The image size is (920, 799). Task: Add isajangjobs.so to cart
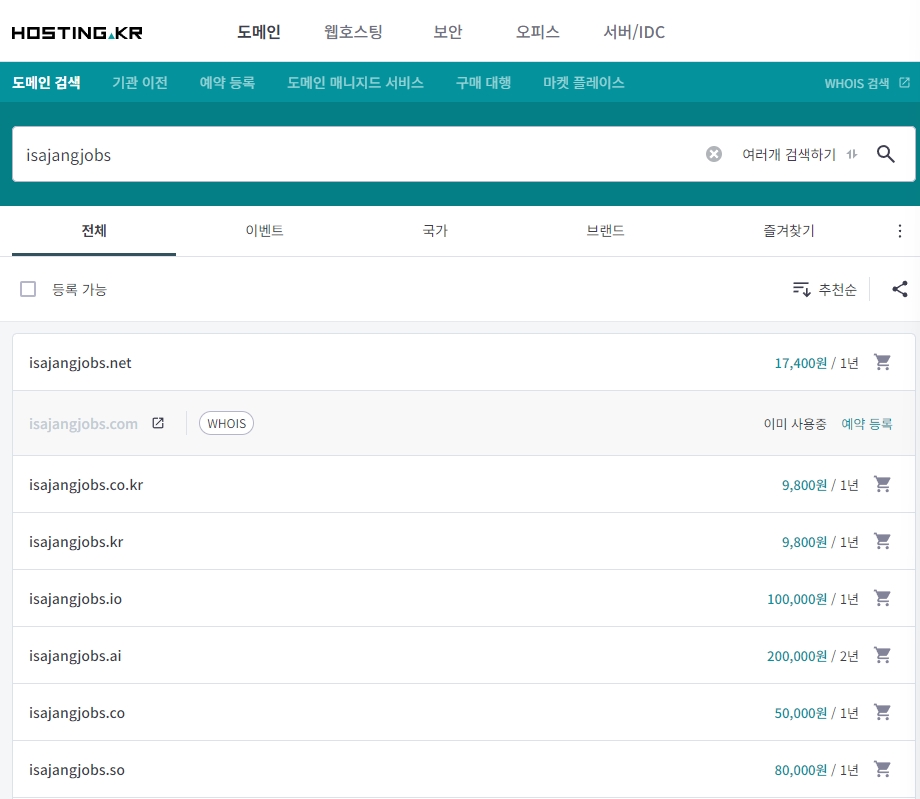[882, 769]
